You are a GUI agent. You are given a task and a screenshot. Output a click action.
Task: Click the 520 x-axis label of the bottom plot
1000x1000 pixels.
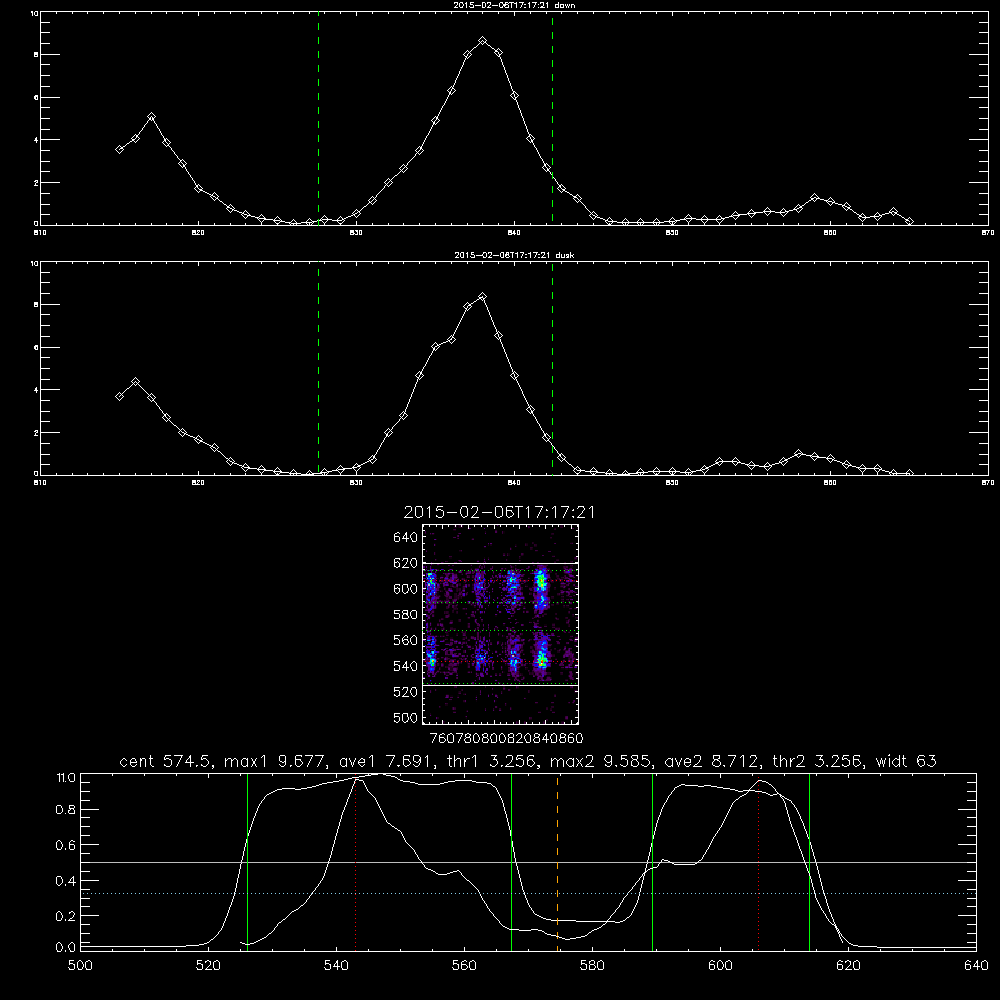tap(208, 966)
